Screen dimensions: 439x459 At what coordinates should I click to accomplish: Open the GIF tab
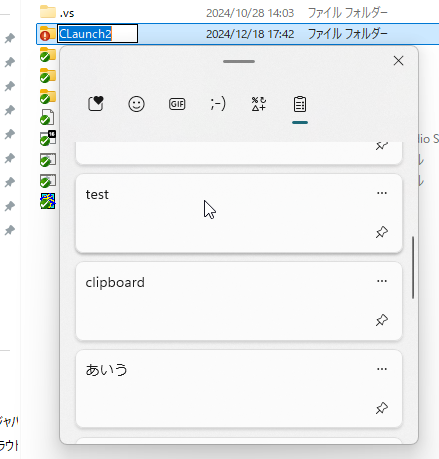click(x=177, y=104)
